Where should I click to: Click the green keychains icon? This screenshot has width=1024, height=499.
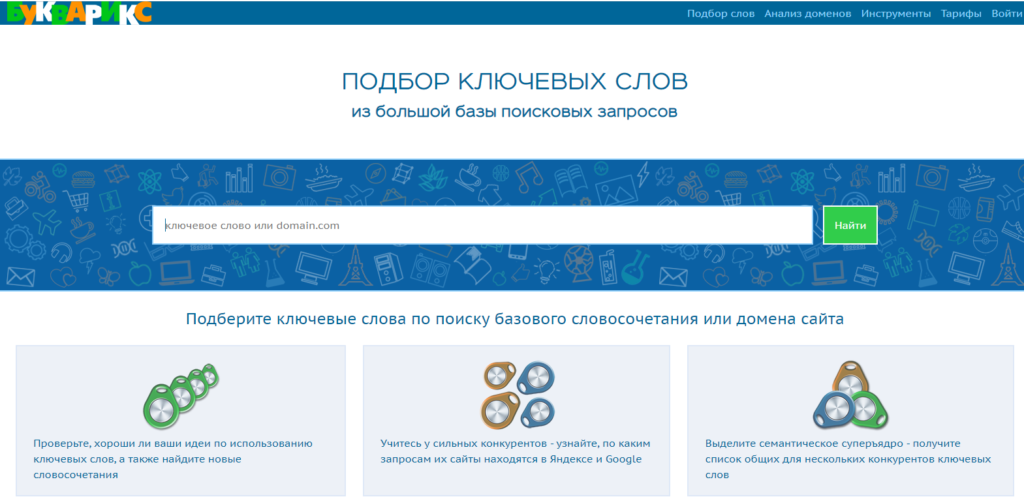(x=182, y=394)
